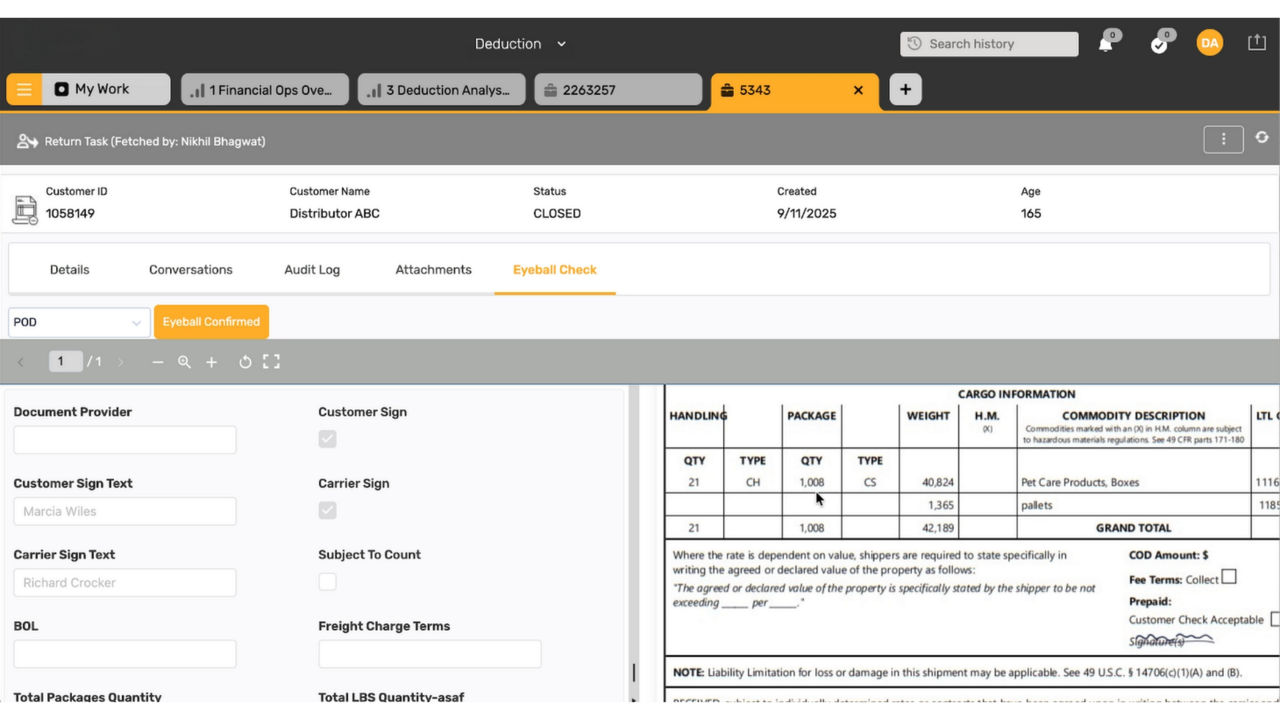Open the three-dot more options menu
This screenshot has width=1280, height=720.
click(x=1223, y=140)
